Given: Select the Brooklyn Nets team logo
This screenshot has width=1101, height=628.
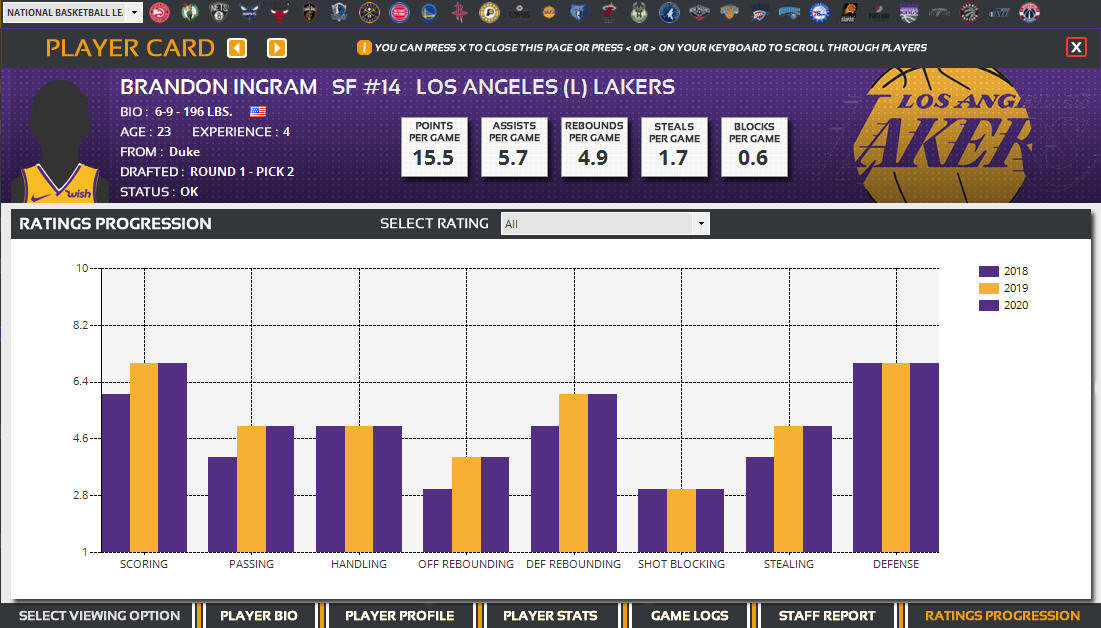Looking at the screenshot, I should 219,12.
